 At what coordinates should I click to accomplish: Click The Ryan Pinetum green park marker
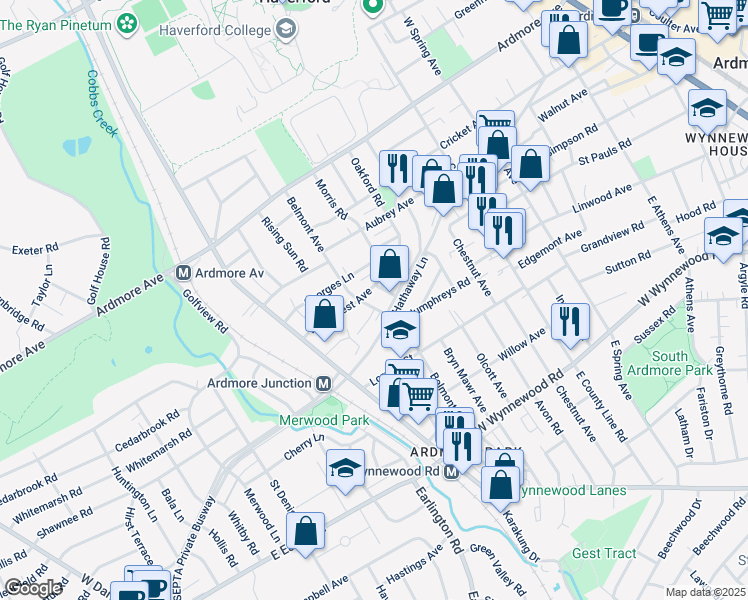point(127,24)
